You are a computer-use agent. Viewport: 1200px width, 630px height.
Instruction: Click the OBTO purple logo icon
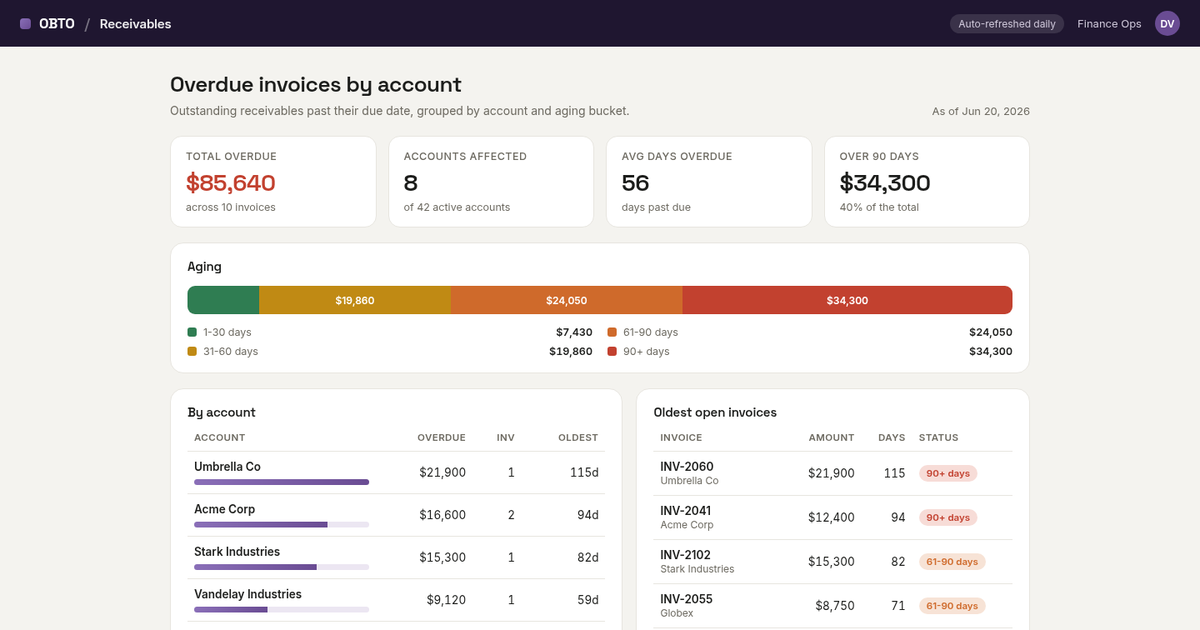click(x=25, y=24)
